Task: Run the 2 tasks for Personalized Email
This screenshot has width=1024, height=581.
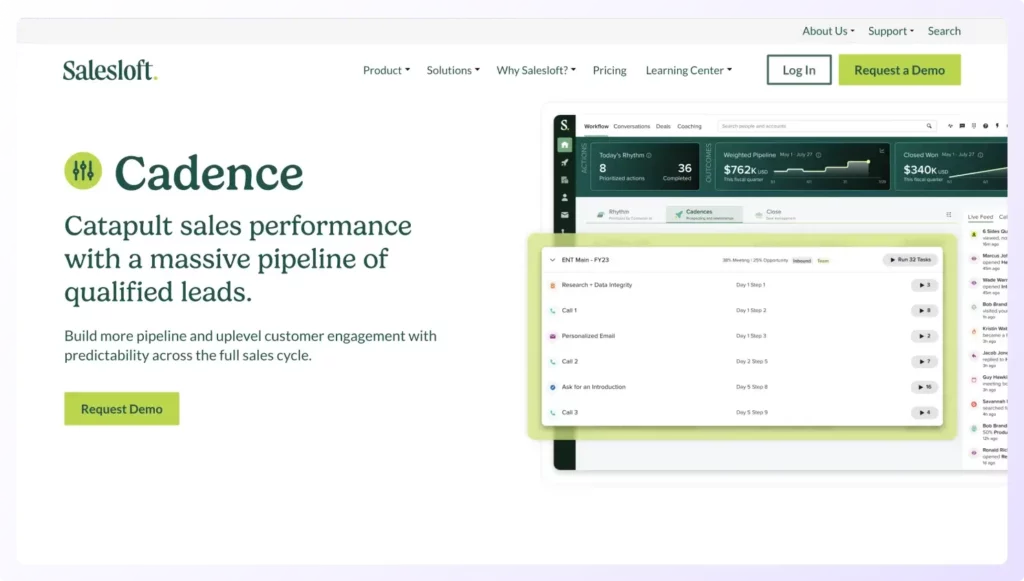Action: (x=924, y=336)
